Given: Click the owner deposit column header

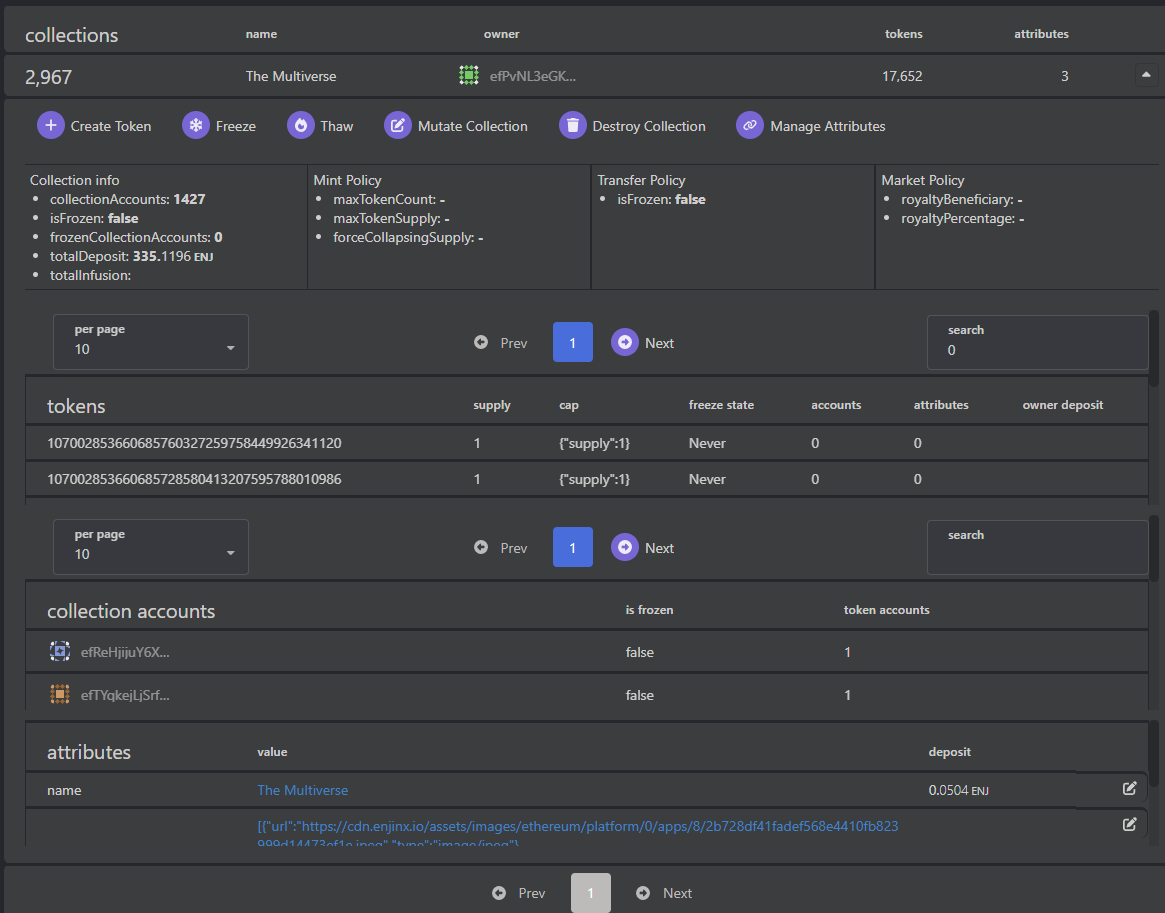Looking at the screenshot, I should coord(1062,405).
